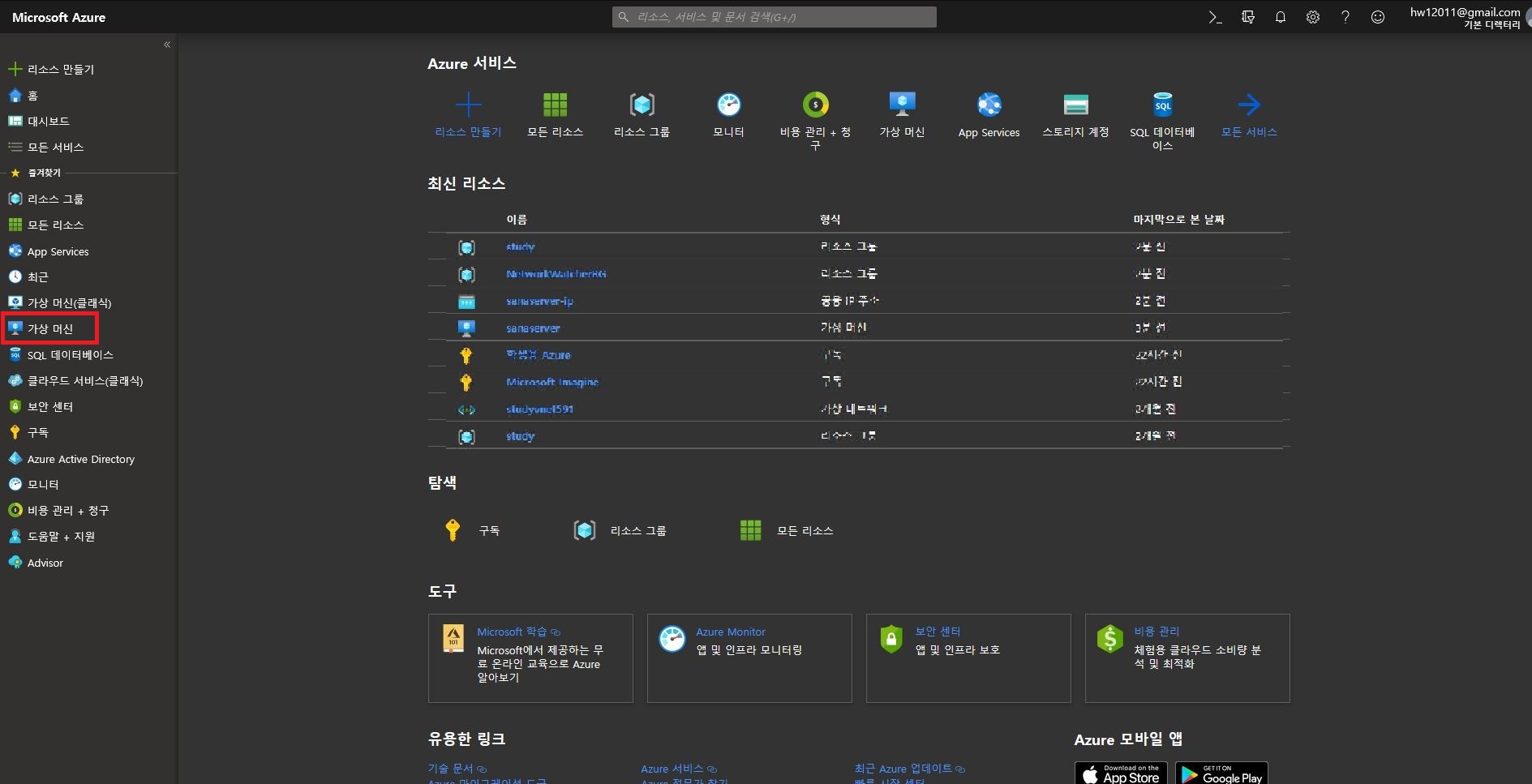
Task: Open Advisor in left sidebar
Action: coord(36,563)
